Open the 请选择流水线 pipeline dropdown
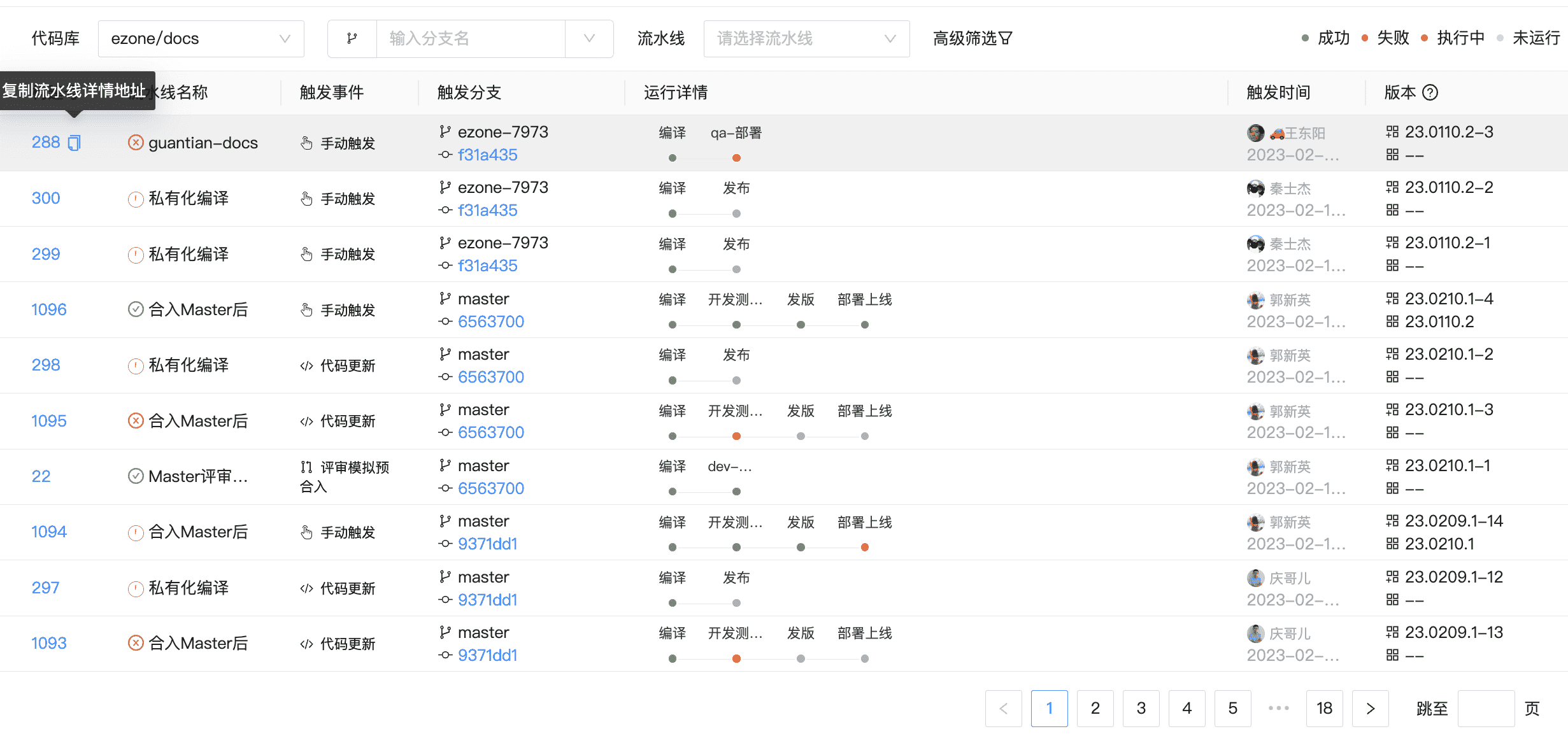Image resolution: width=1568 pixels, height=736 pixels. click(806, 39)
